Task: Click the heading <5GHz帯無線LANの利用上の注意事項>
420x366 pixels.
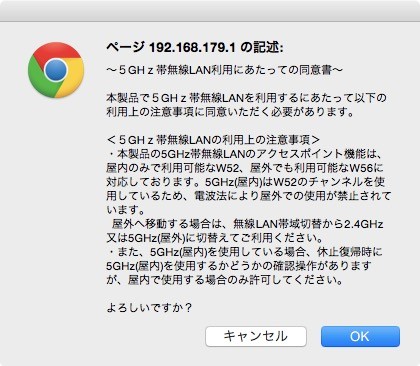Action: [x=214, y=140]
